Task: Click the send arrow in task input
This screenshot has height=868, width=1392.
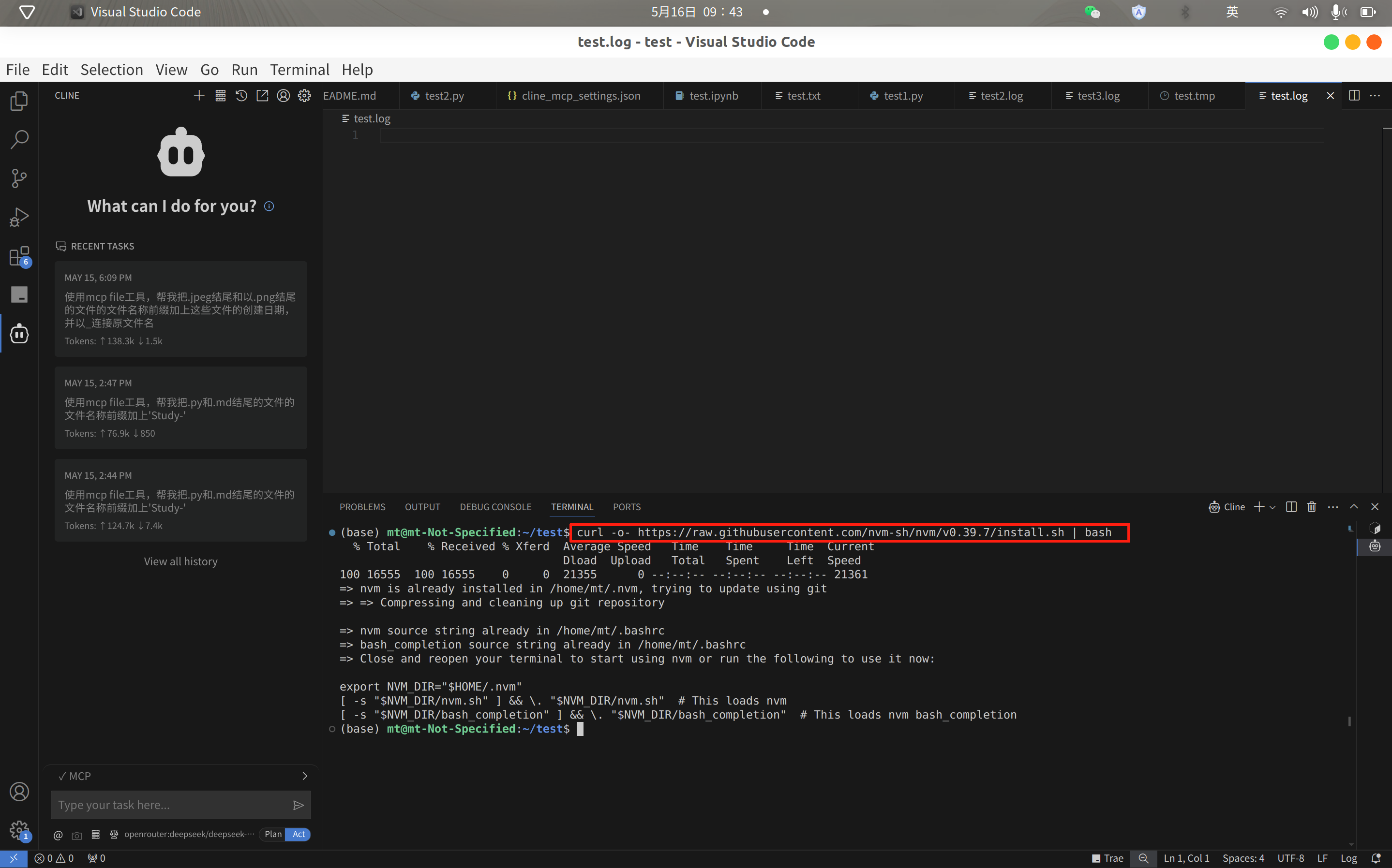Action: click(x=298, y=805)
